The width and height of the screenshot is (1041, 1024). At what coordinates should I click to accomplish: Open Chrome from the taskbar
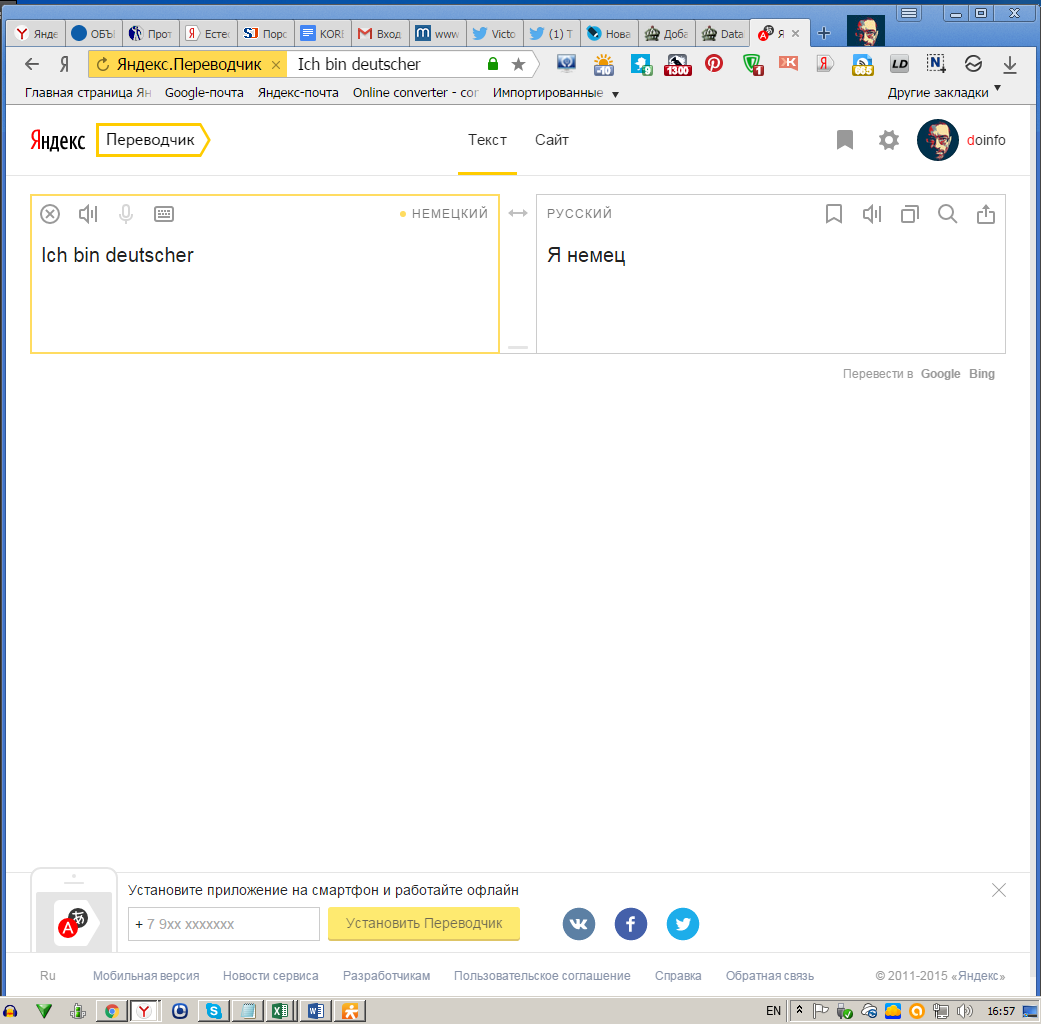point(112,1011)
